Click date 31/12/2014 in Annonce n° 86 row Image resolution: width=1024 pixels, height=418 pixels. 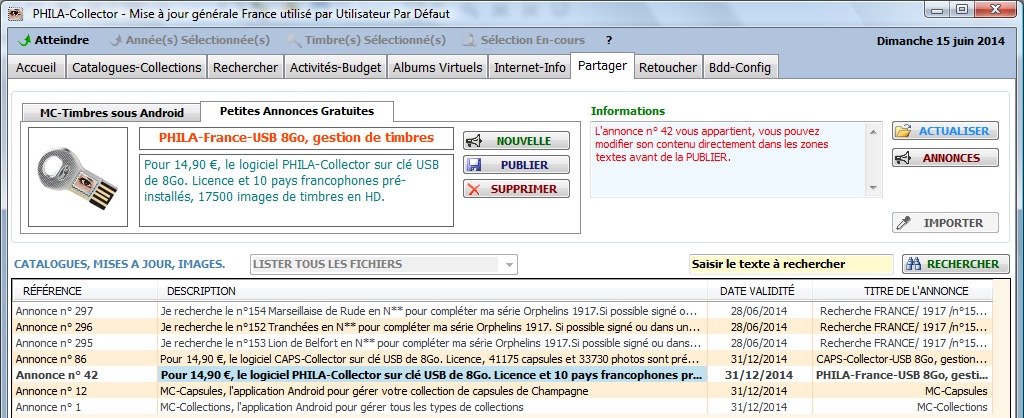click(760, 359)
